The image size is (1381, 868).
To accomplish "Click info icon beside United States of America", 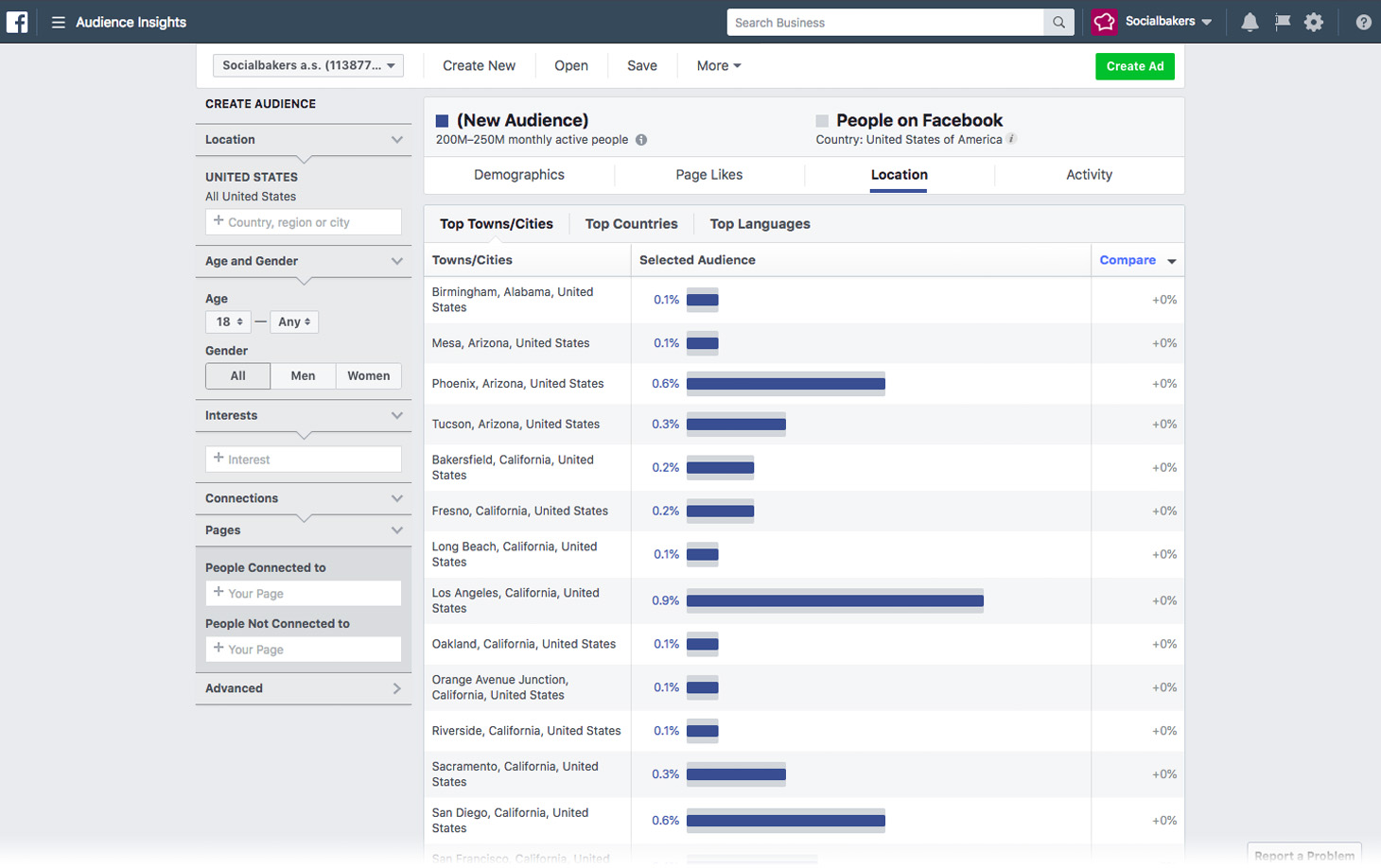I will coord(1011,139).
